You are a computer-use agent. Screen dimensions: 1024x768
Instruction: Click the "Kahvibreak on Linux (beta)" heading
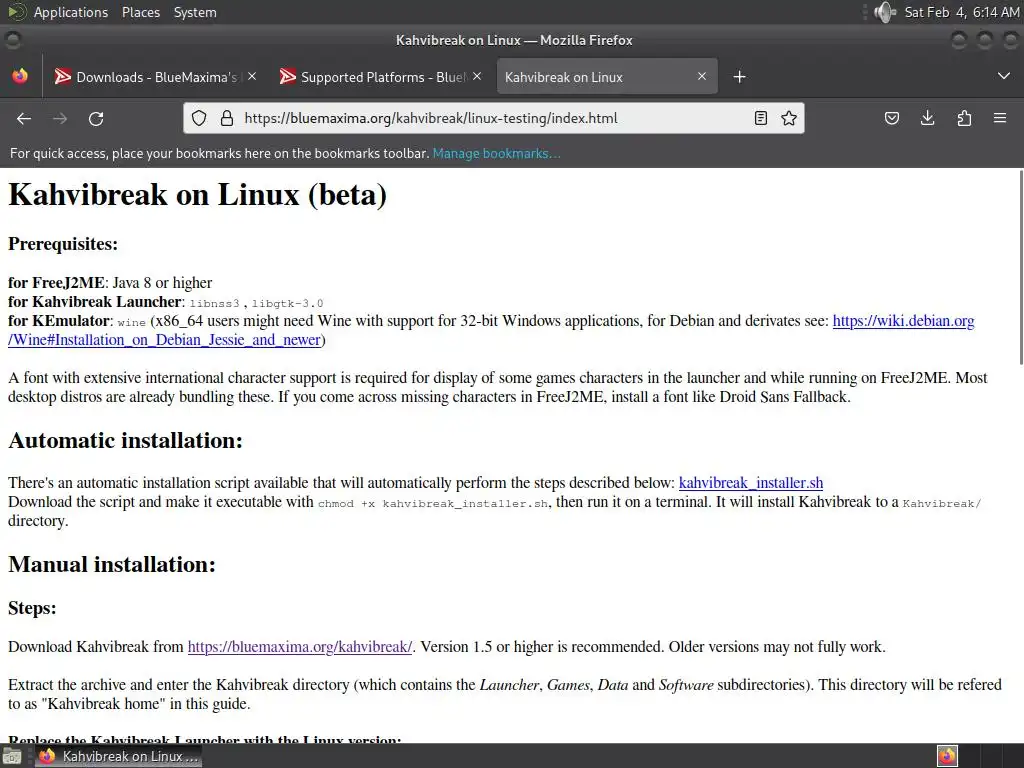(x=197, y=195)
